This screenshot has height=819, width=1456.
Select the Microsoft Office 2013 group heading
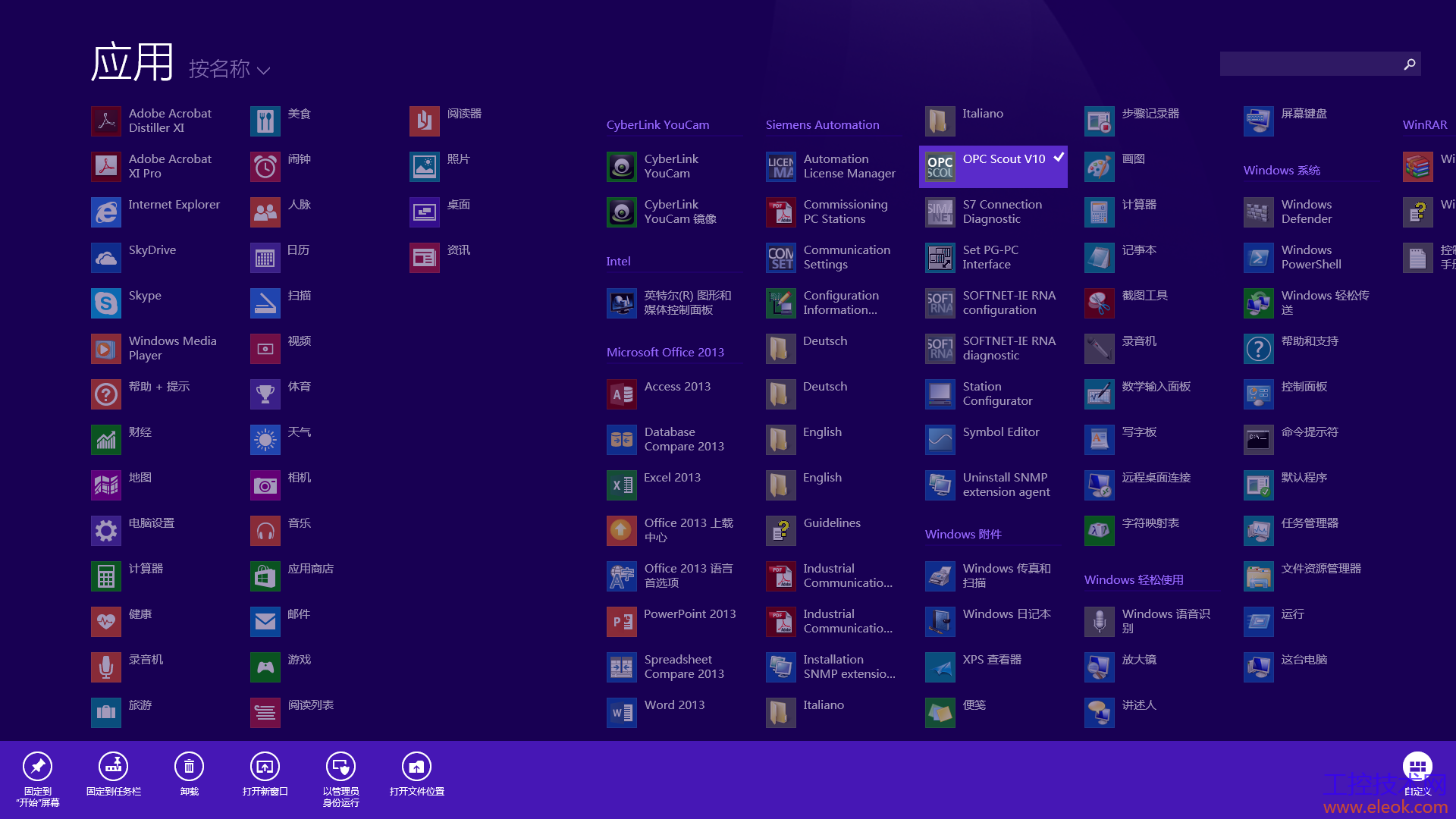[665, 352]
